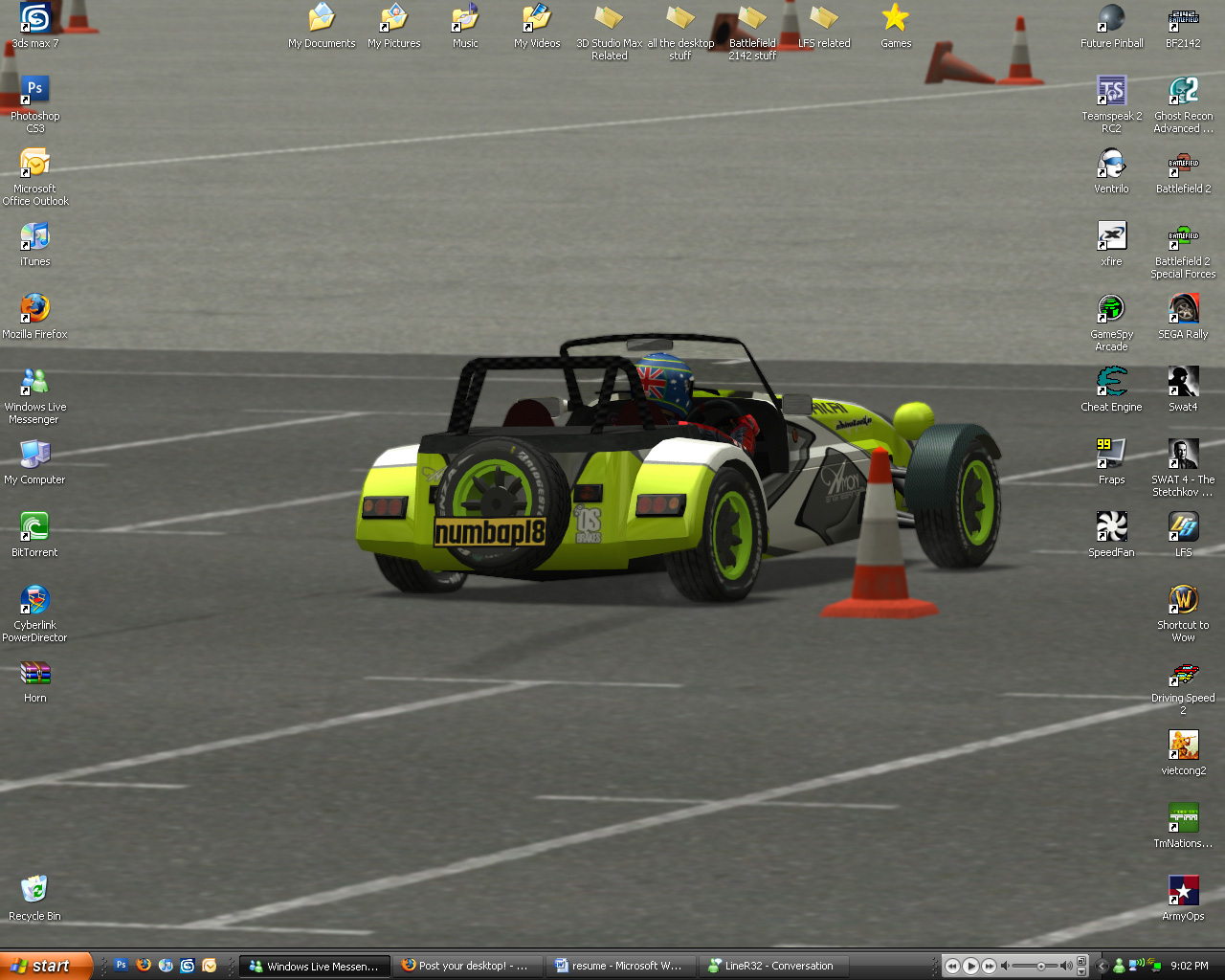The width and height of the screenshot is (1225, 980).
Task: Select Battlefield 2 Special Forces shortcut
Action: [1184, 250]
